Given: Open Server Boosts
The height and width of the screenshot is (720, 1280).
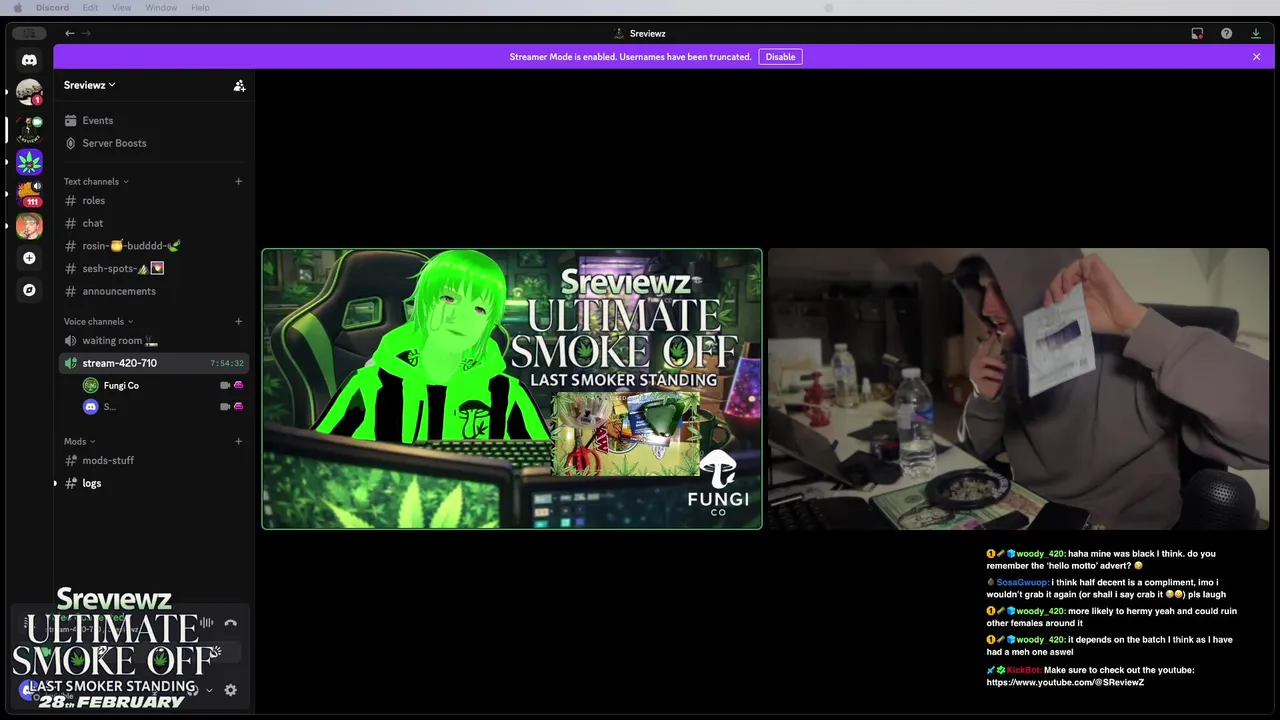Looking at the screenshot, I should click(x=153, y=143).
